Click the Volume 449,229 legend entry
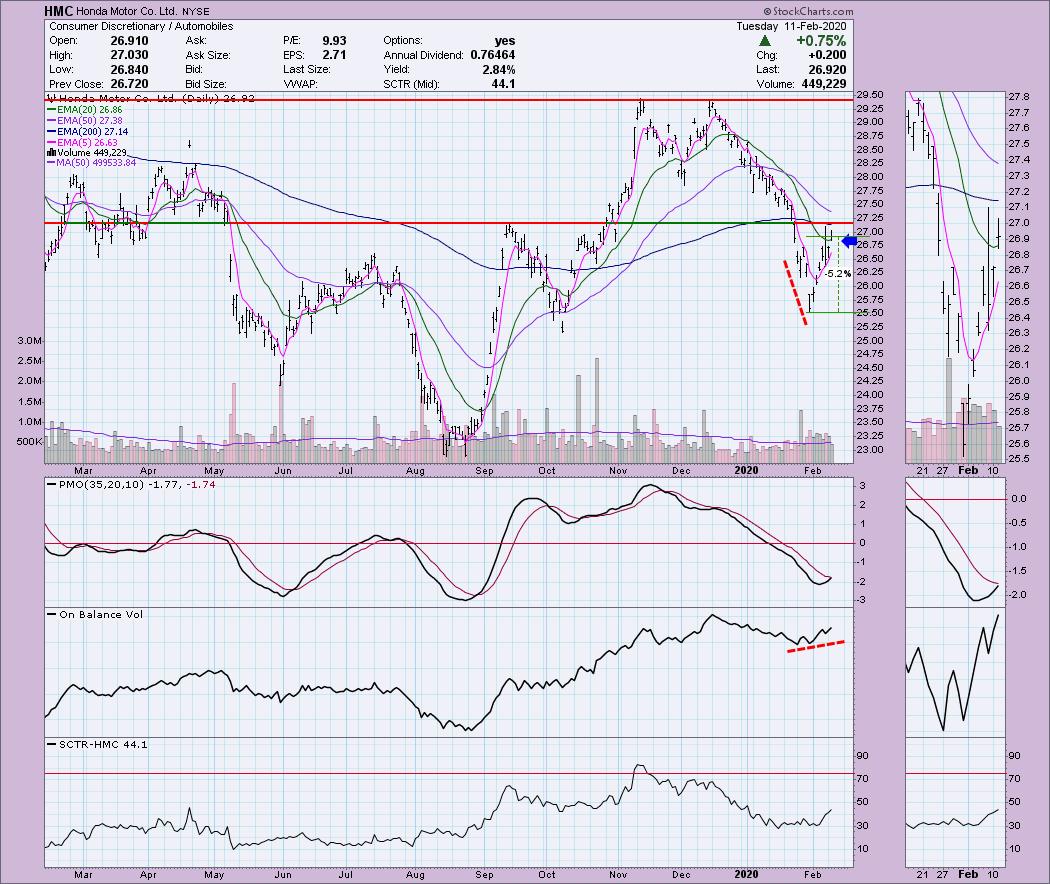Image resolution: width=1050 pixels, height=884 pixels. pos(87,153)
